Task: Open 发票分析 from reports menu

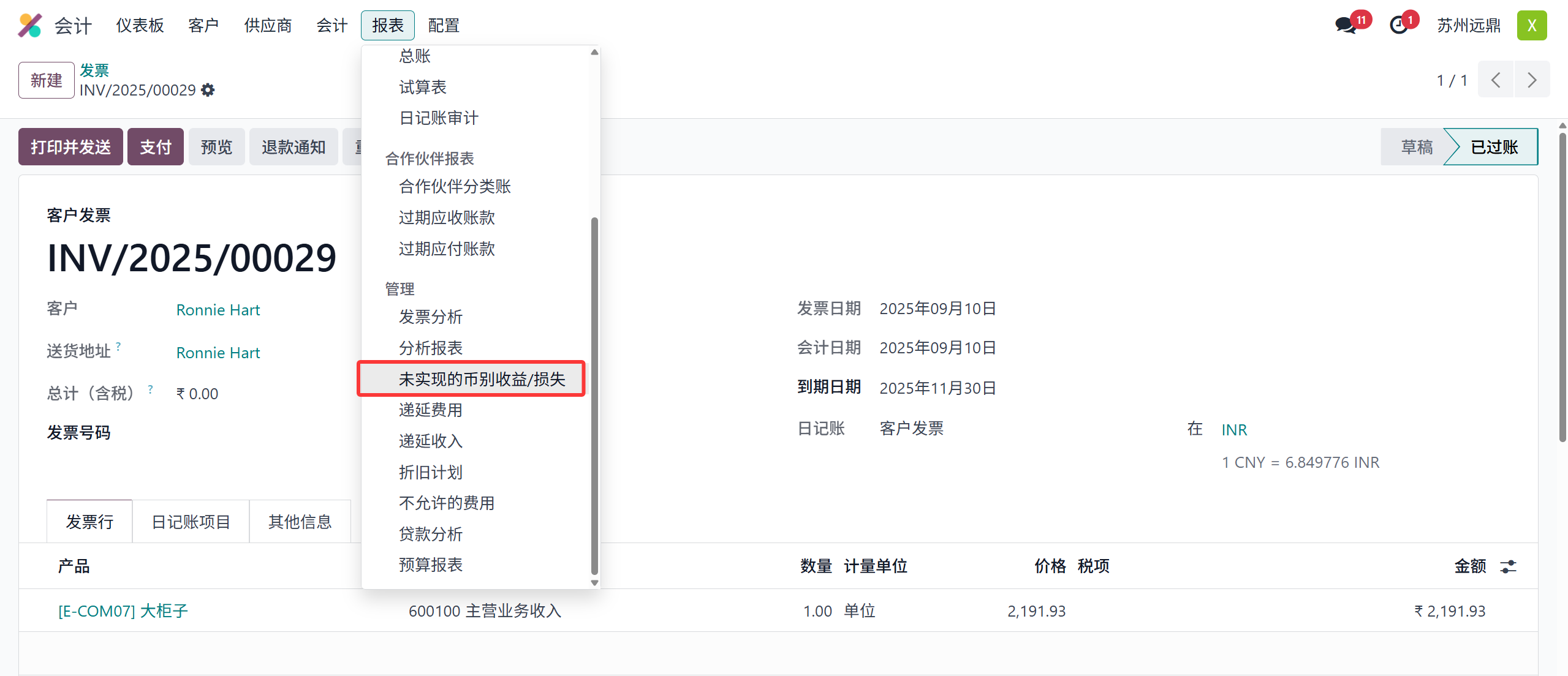Action: point(431,317)
